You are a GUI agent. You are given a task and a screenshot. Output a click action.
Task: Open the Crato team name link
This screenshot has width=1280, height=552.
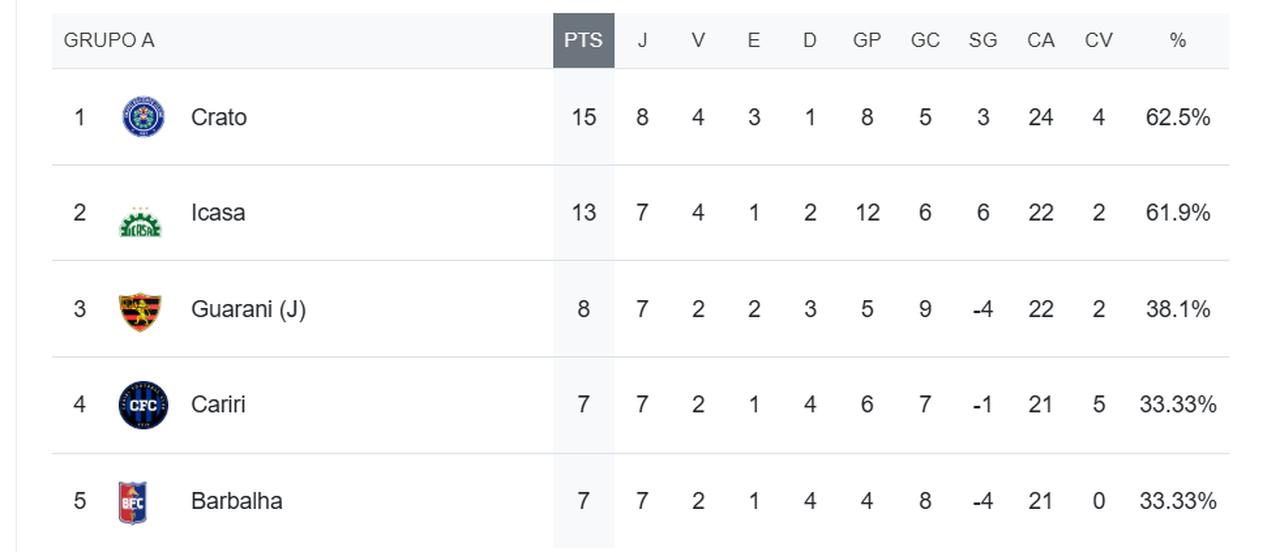click(219, 117)
